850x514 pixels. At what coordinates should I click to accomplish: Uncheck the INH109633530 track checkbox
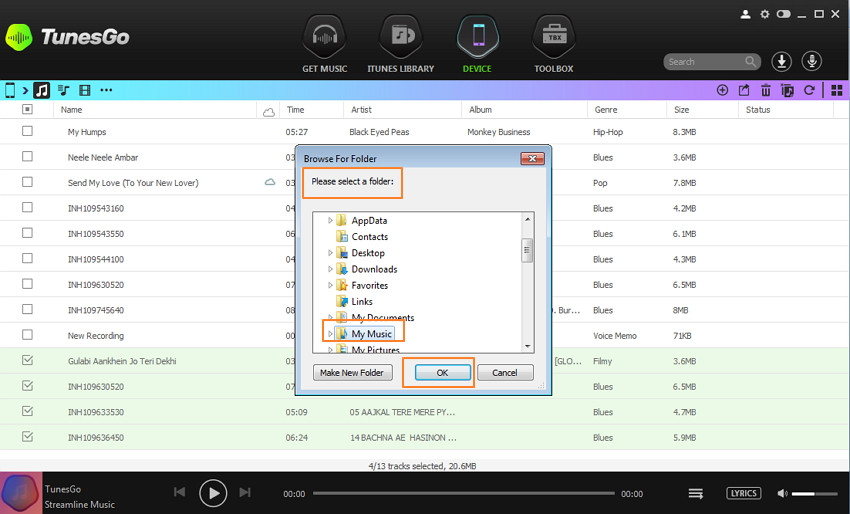pos(27,412)
